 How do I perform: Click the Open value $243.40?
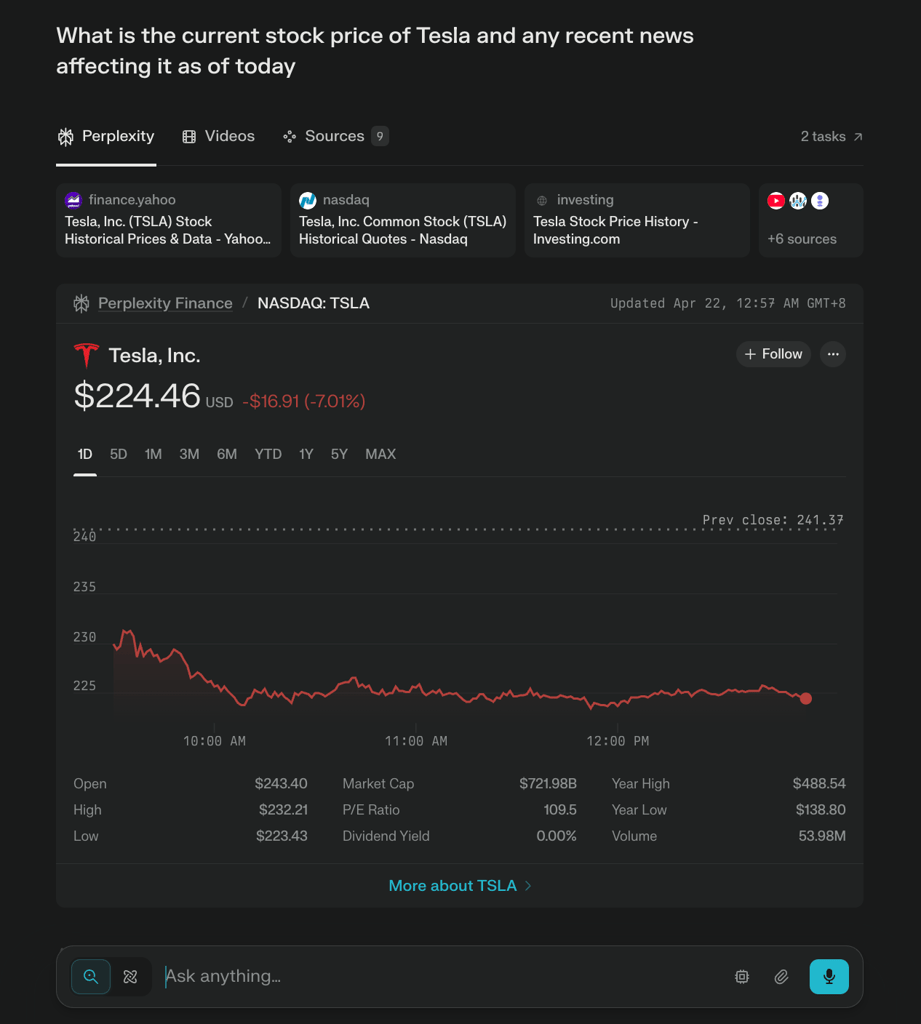pyautogui.click(x=281, y=784)
